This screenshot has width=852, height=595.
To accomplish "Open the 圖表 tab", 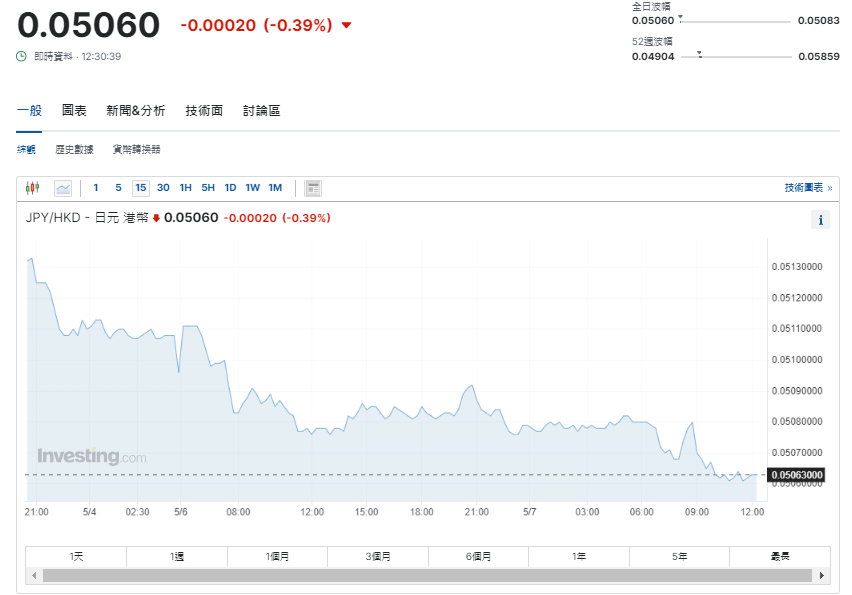I will (x=74, y=111).
